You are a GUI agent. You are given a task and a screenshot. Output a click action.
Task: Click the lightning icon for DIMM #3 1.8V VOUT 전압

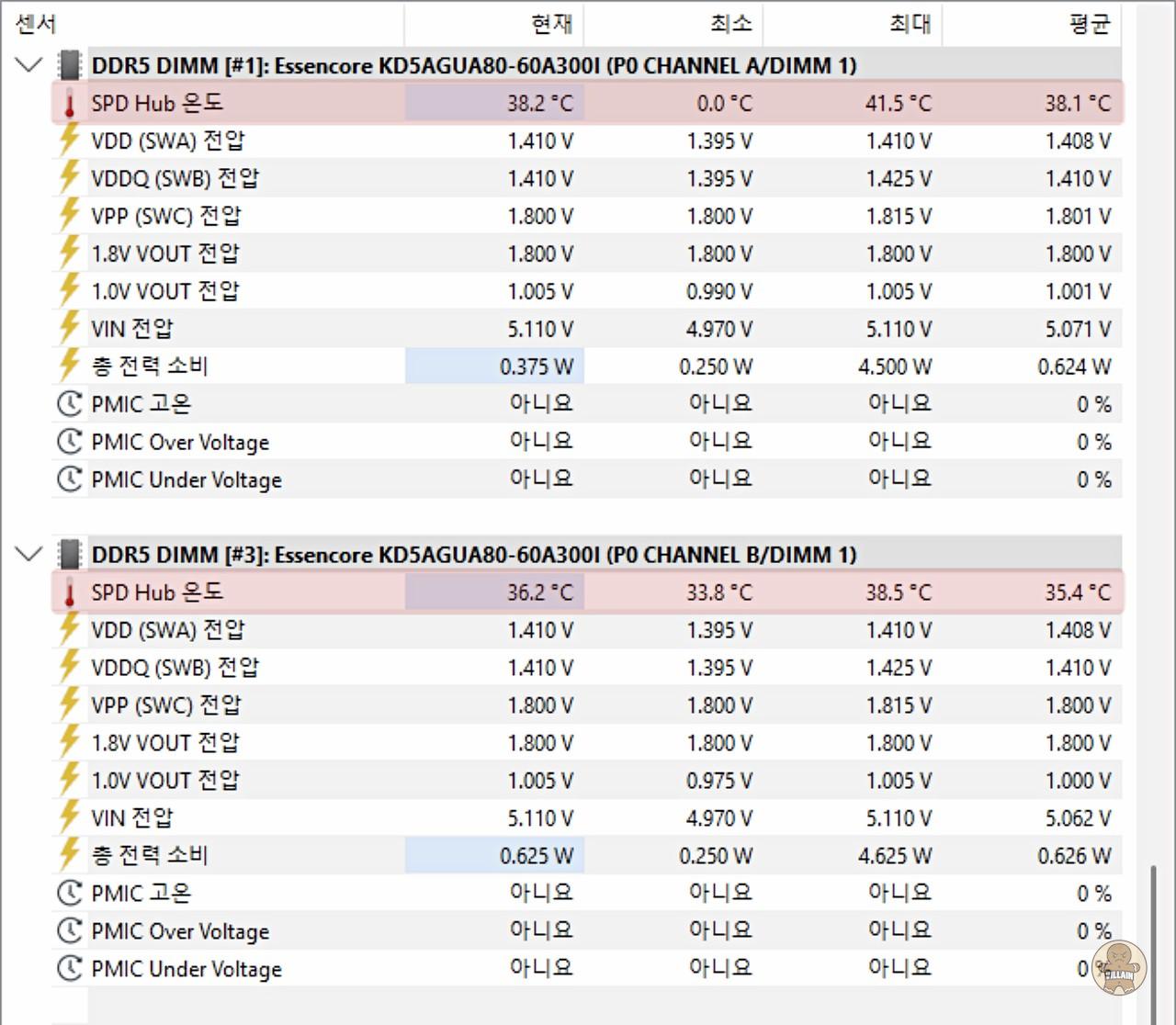[x=69, y=743]
